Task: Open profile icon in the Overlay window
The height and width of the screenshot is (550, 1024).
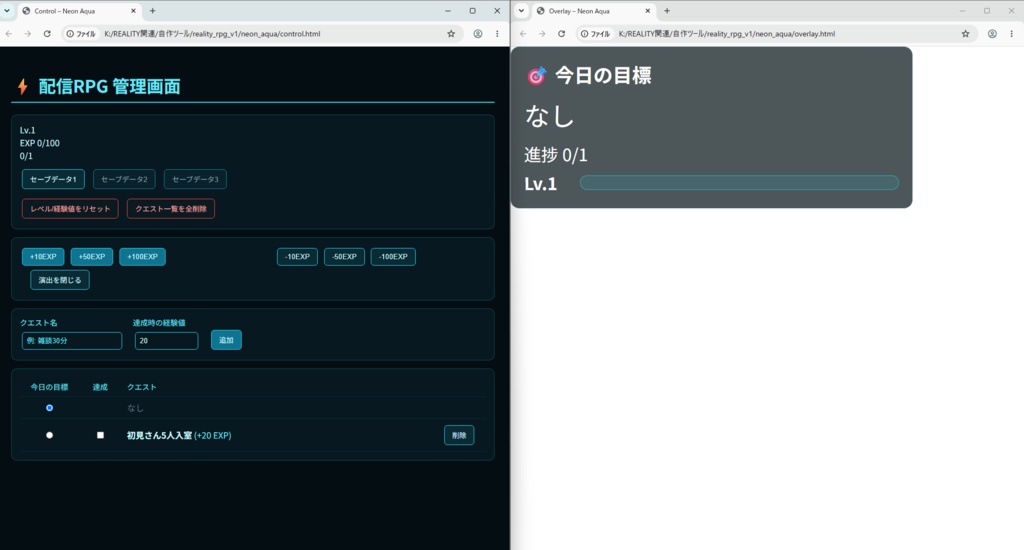Action: coord(992,34)
